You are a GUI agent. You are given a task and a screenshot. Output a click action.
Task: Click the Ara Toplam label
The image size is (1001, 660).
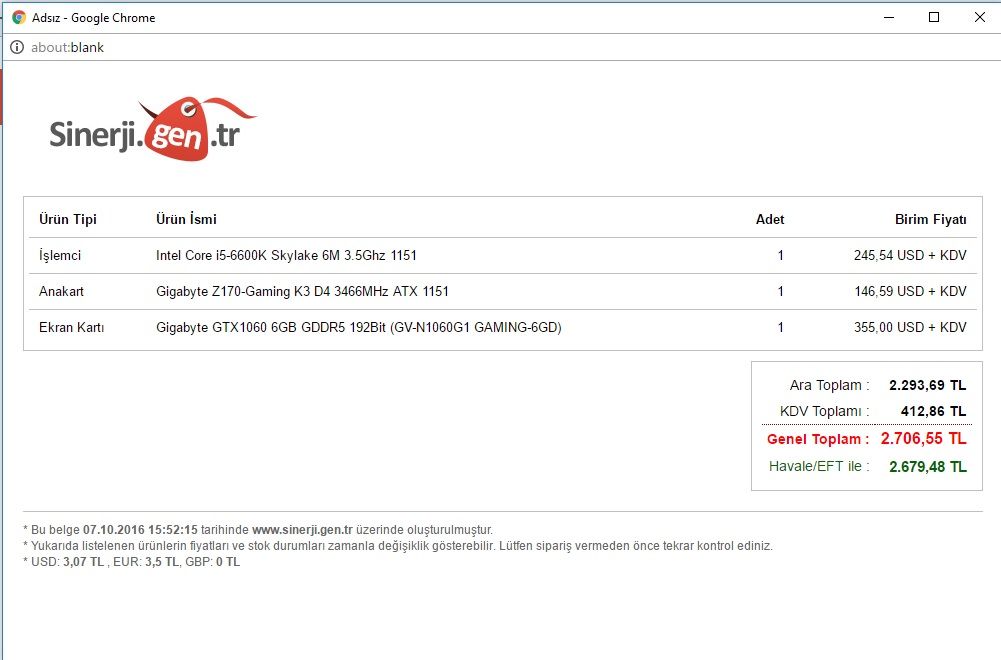point(829,385)
